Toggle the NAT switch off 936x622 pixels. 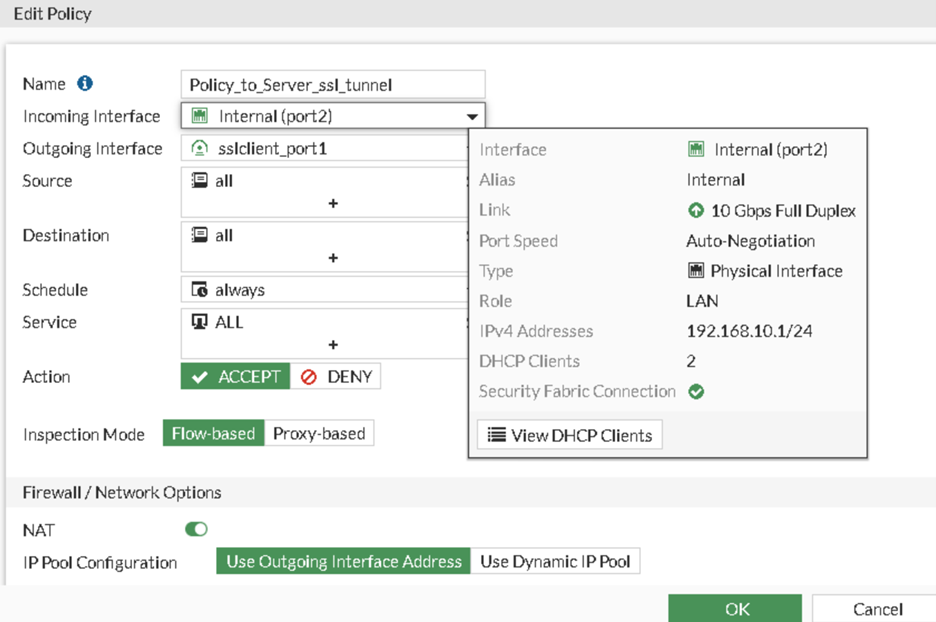(196, 529)
